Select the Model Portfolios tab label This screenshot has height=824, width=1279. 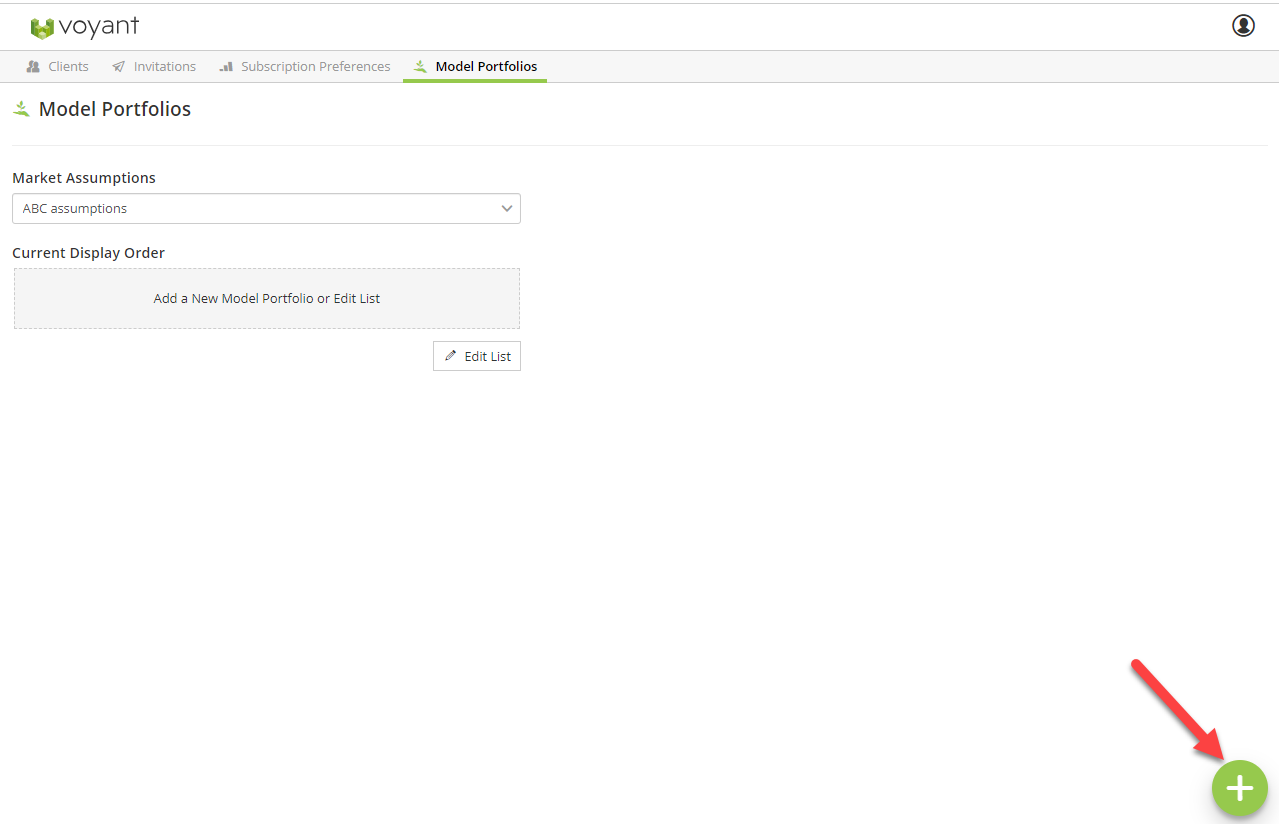tap(486, 67)
